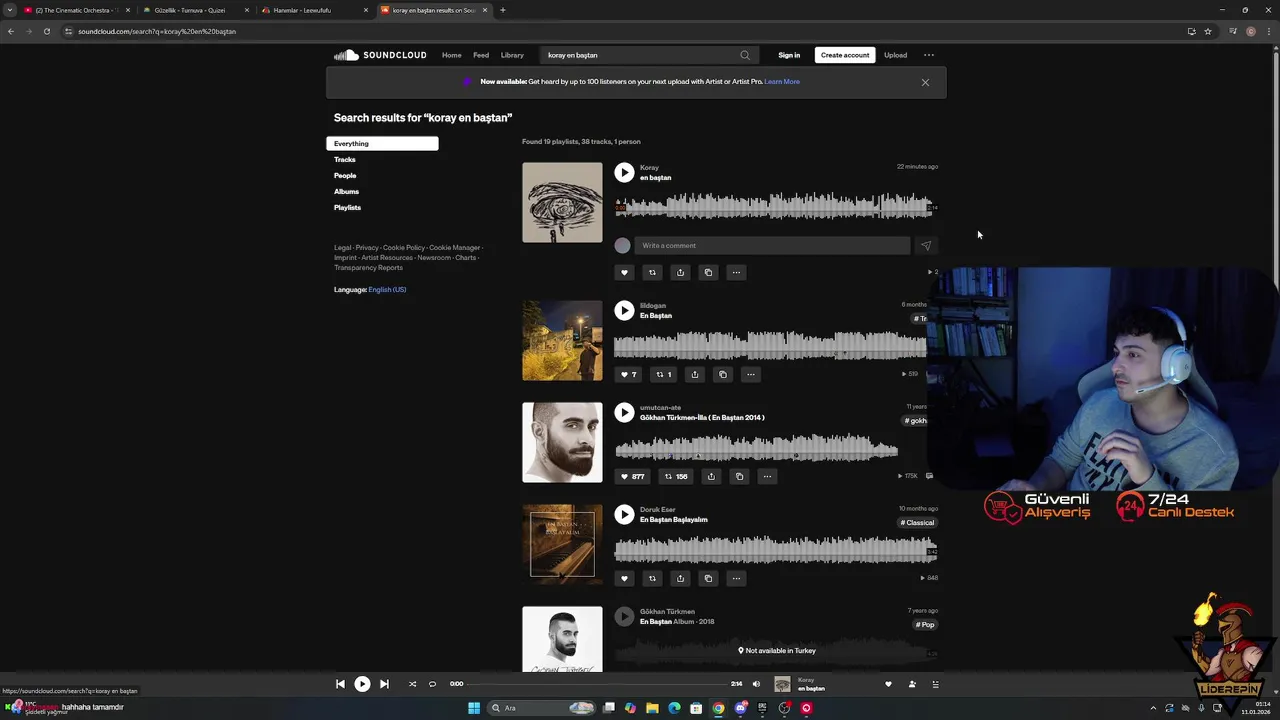Image resolution: width=1280 pixels, height=720 pixels.
Task: Open more options for ildogan's track
Action: pyautogui.click(x=751, y=374)
